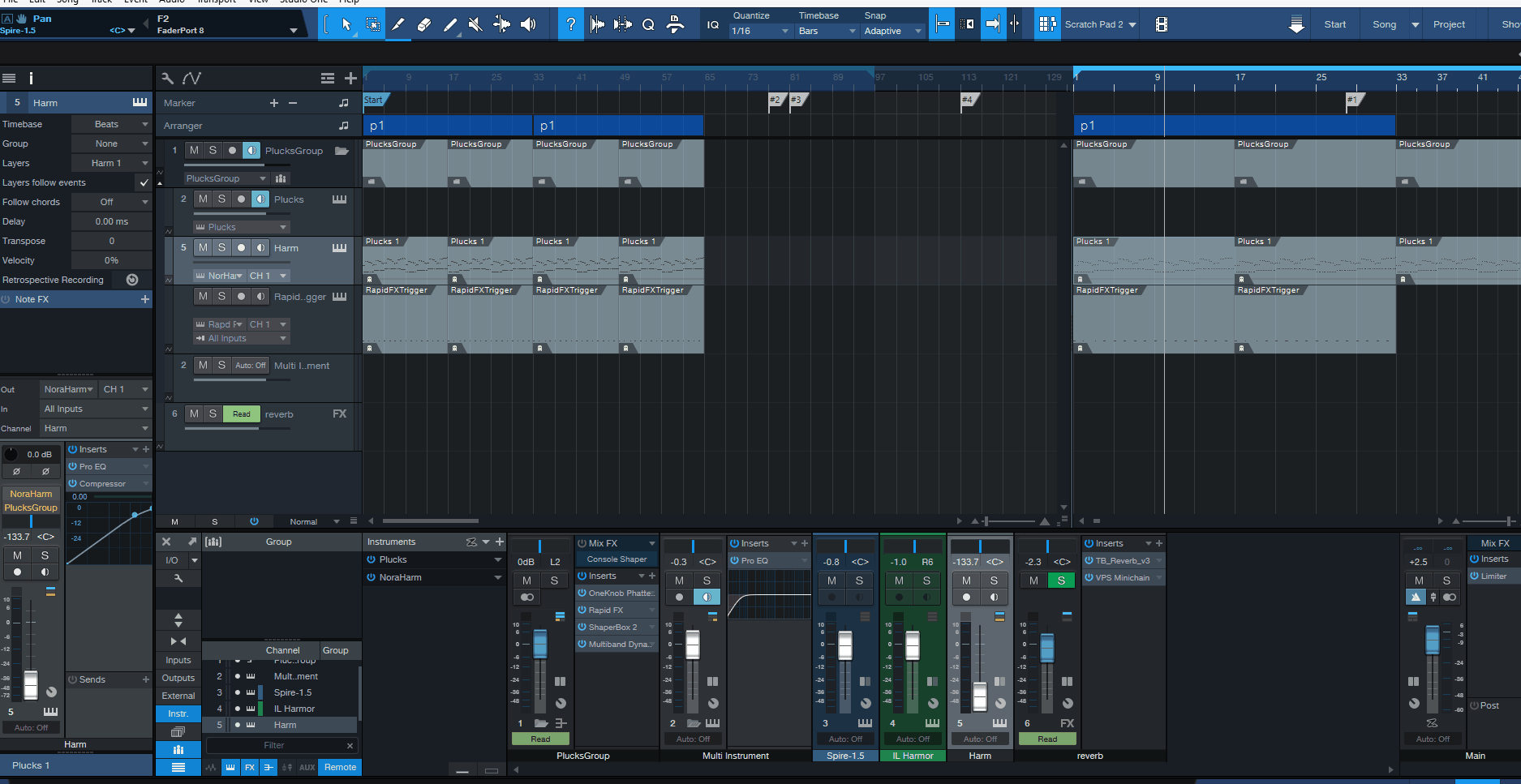Add a new track with plus icon

point(350,78)
